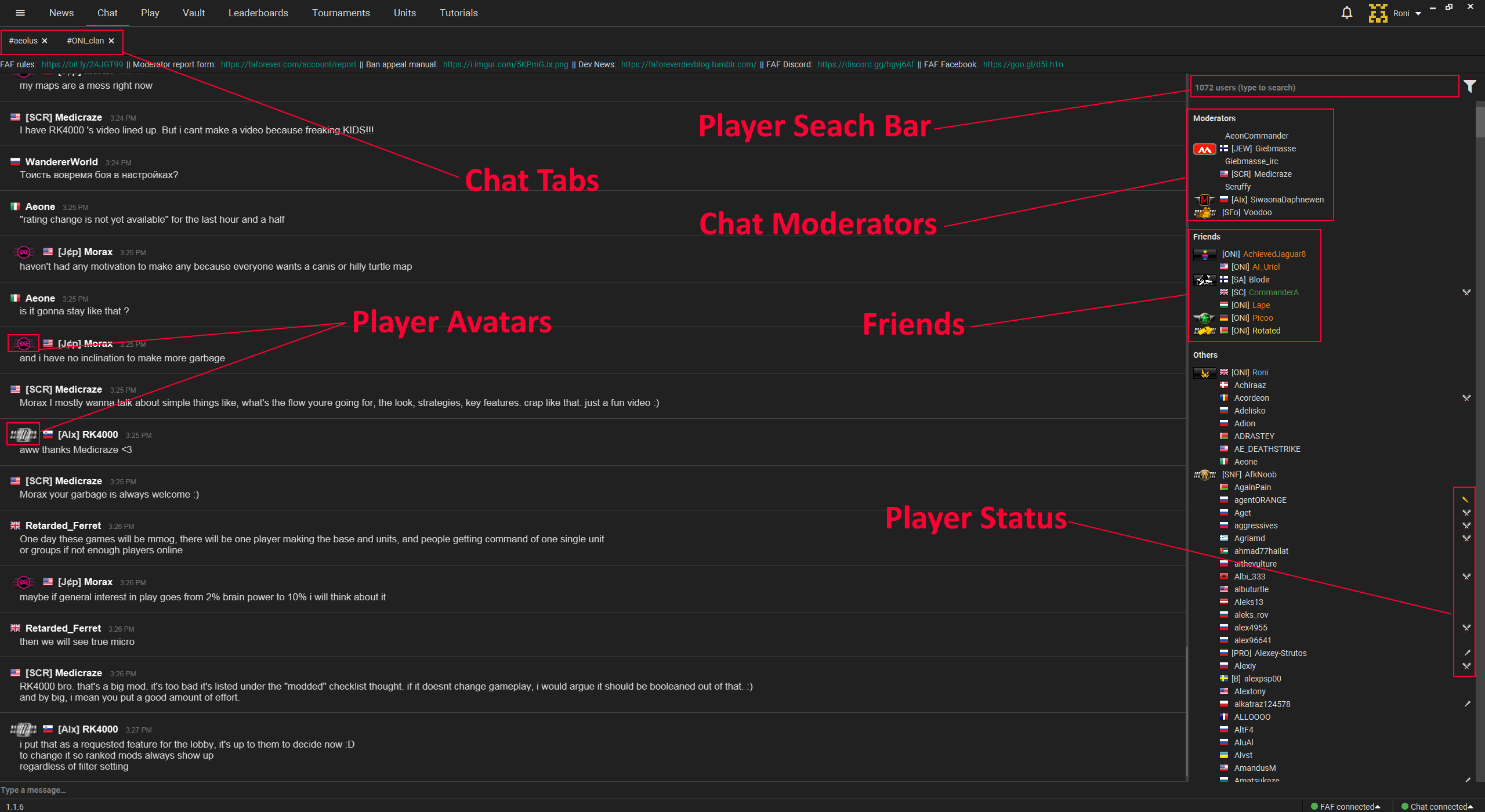Click the Roni user profile icon
The width and height of the screenshot is (1485, 812).
pos(1378,10)
